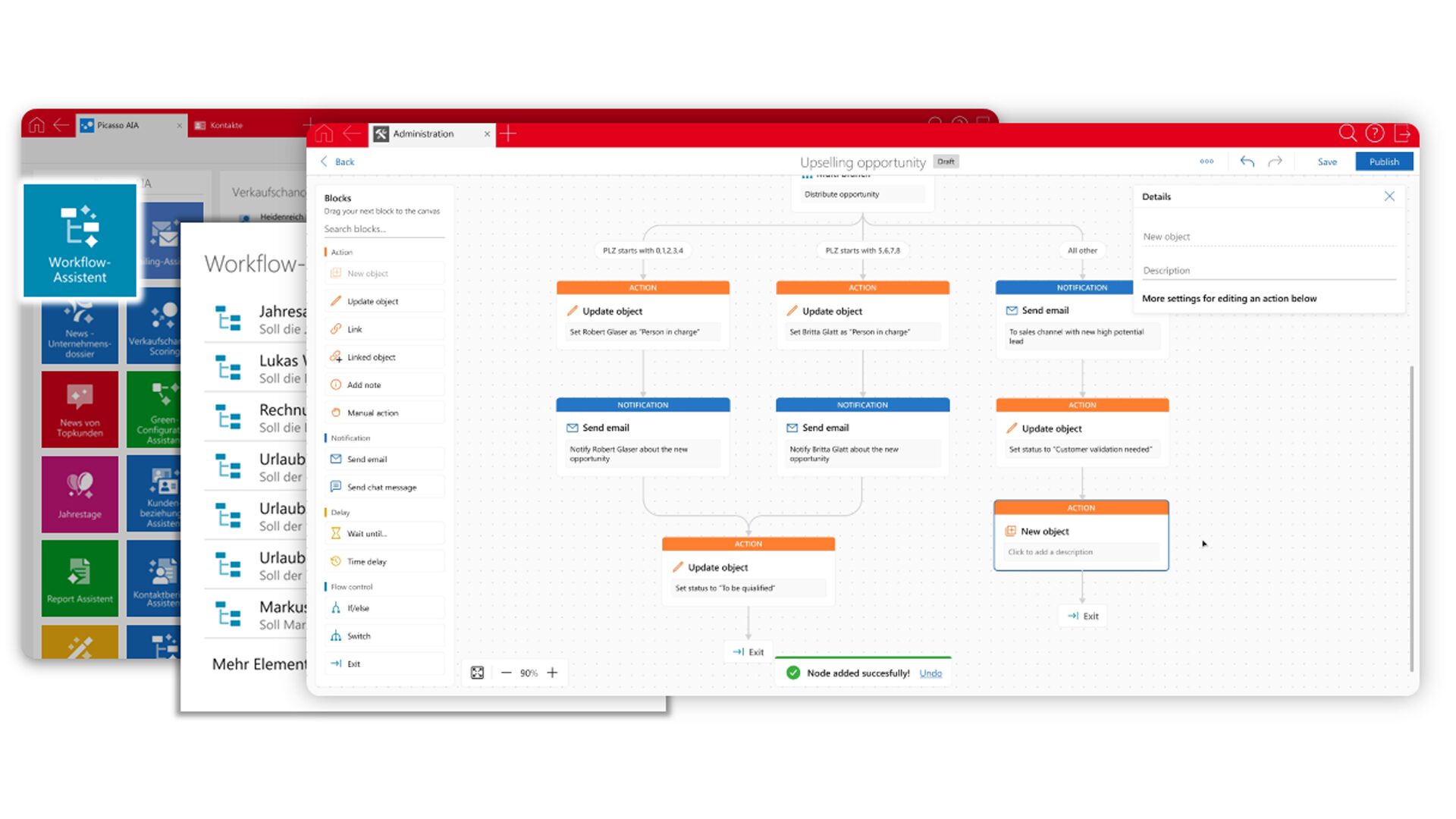Click the redo arrow icon
This screenshot has height=819, width=1456.
(x=1276, y=162)
